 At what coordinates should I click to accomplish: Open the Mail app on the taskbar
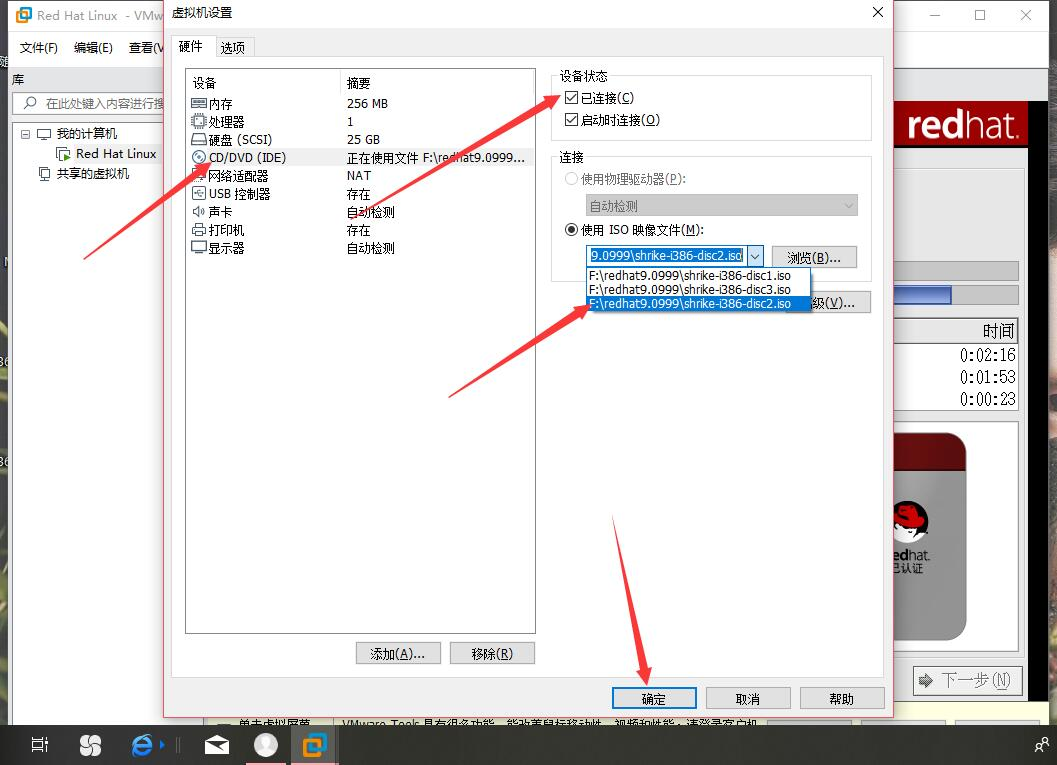coord(217,745)
